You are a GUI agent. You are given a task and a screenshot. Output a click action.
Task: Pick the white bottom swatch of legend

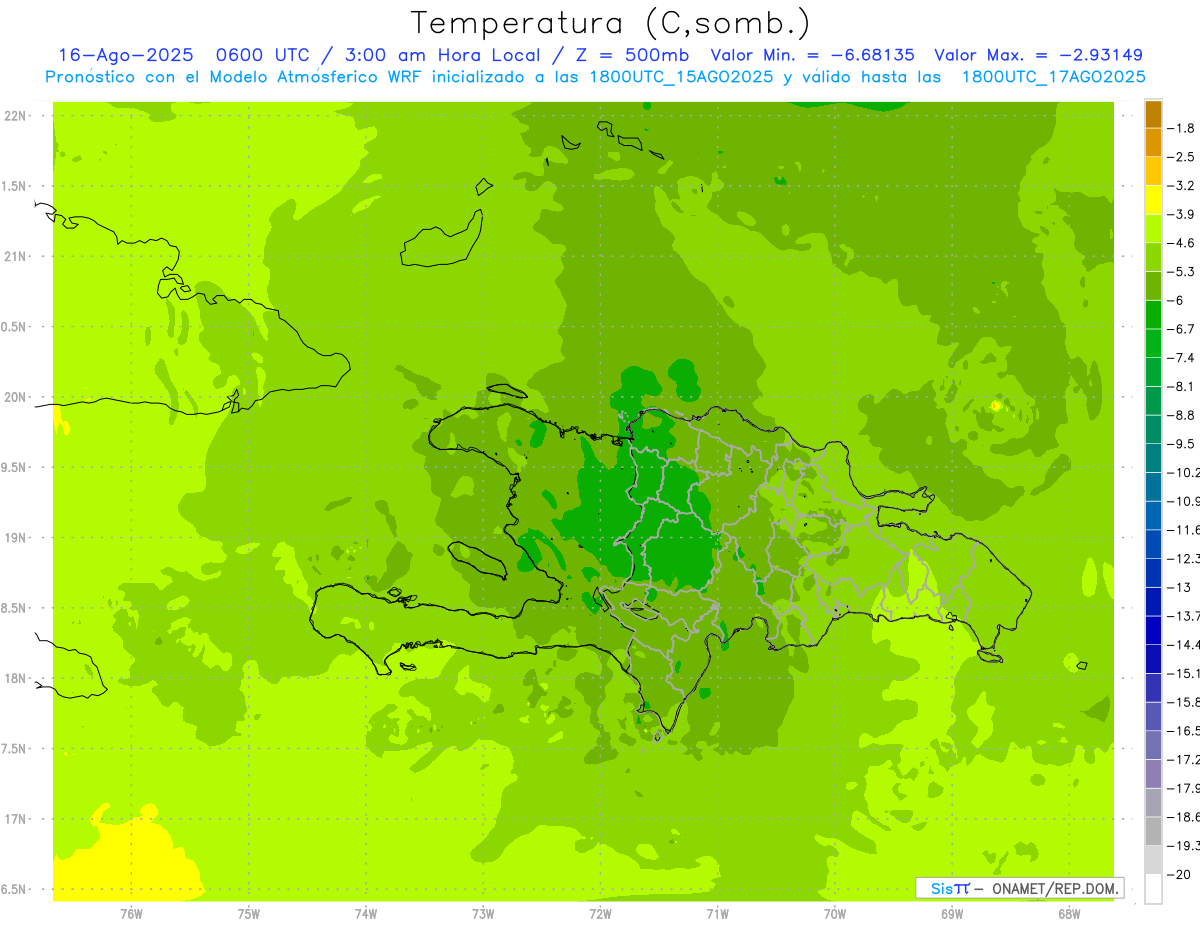pos(1154,888)
